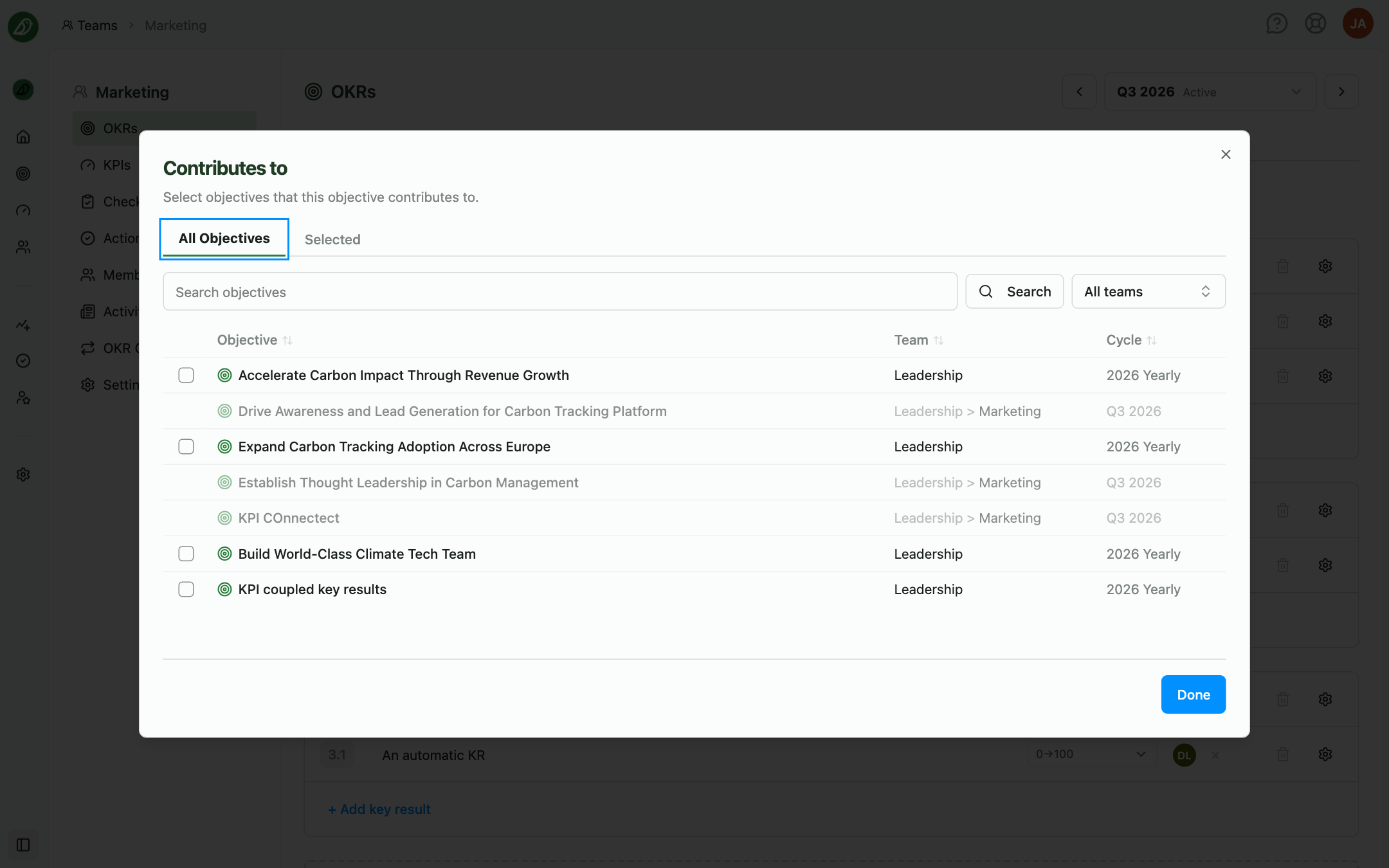Click the KPI COnnectect objective text

pos(288,518)
